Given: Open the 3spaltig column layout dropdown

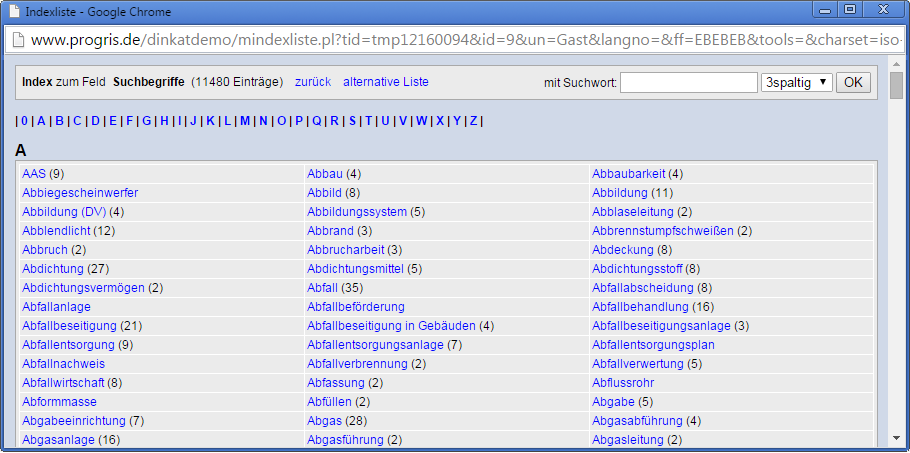Looking at the screenshot, I should 796,82.
